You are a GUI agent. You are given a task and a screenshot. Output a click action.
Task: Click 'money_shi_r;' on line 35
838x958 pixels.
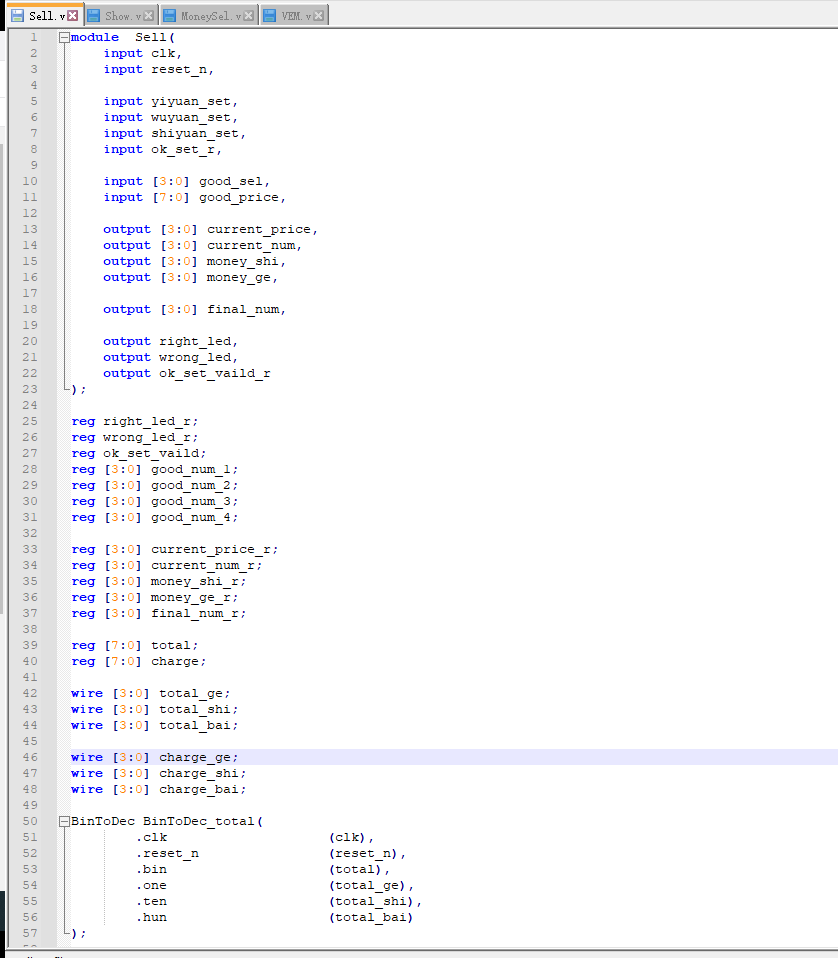coord(198,582)
